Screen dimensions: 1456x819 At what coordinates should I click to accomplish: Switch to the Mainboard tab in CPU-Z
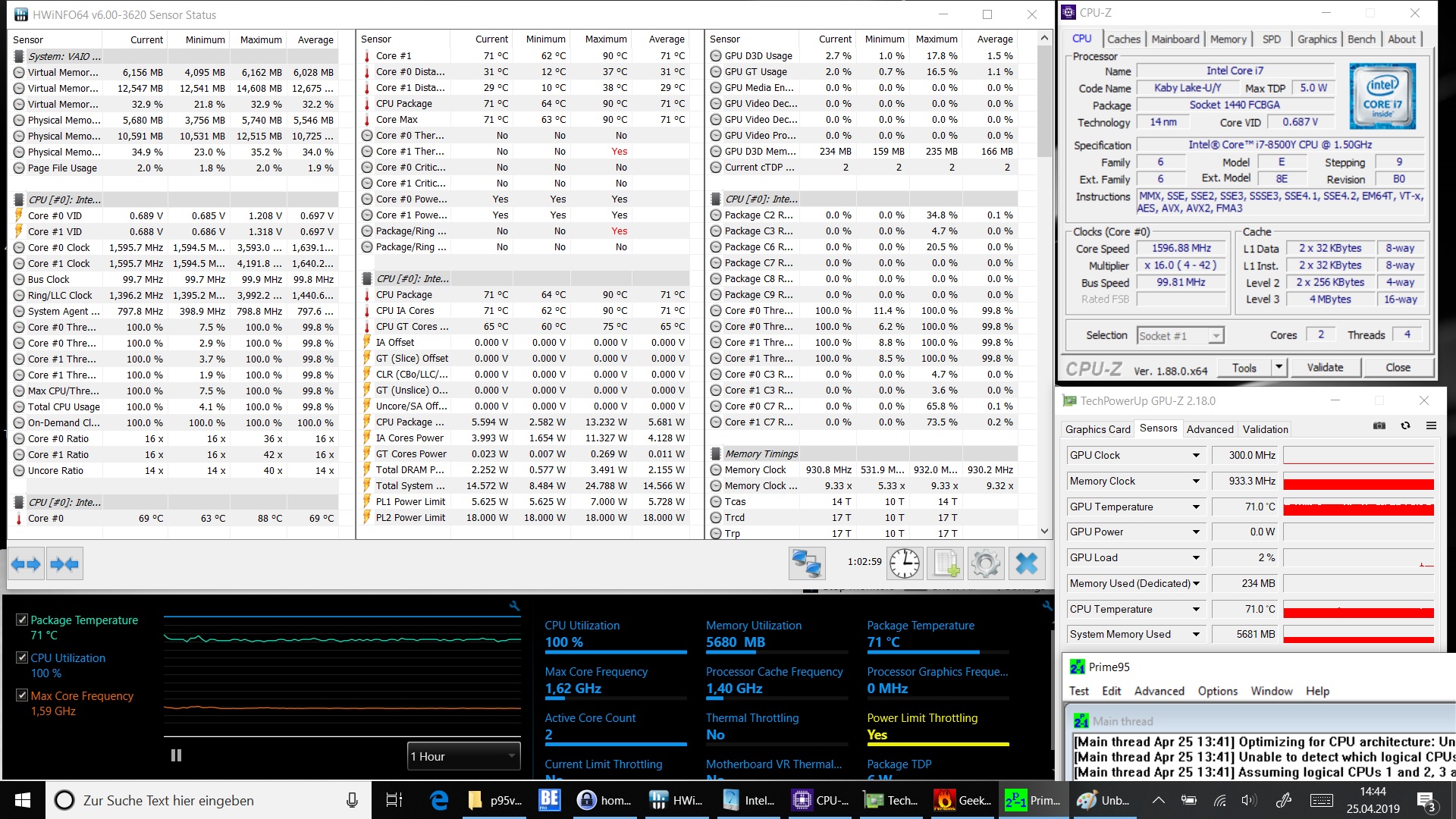pyautogui.click(x=1175, y=39)
